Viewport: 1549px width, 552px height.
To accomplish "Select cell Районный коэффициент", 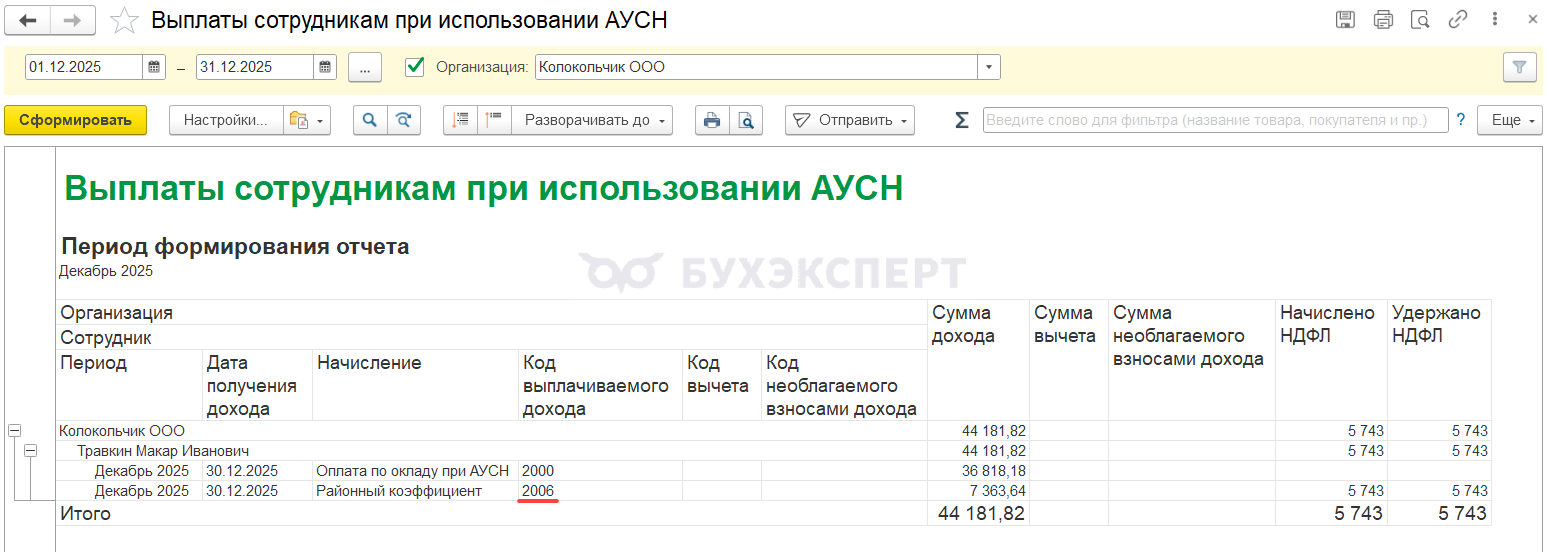I will click(415, 491).
